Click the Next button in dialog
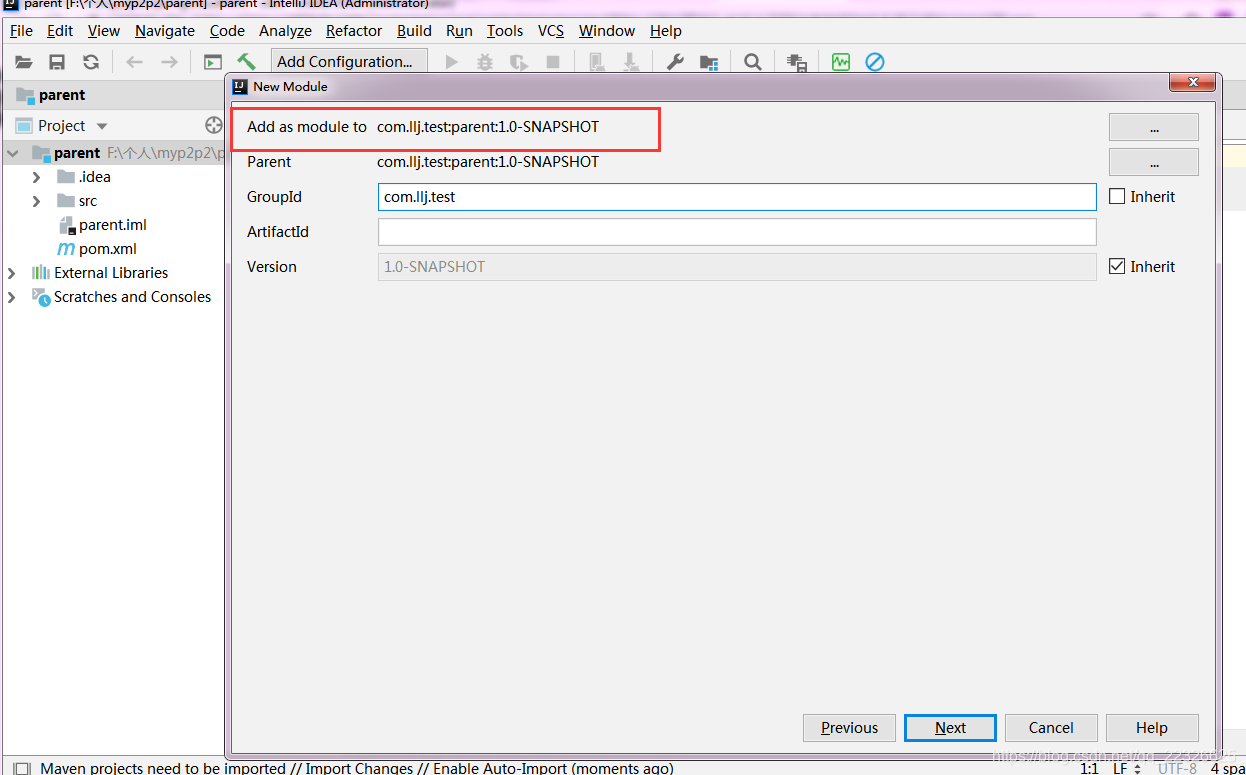 950,728
